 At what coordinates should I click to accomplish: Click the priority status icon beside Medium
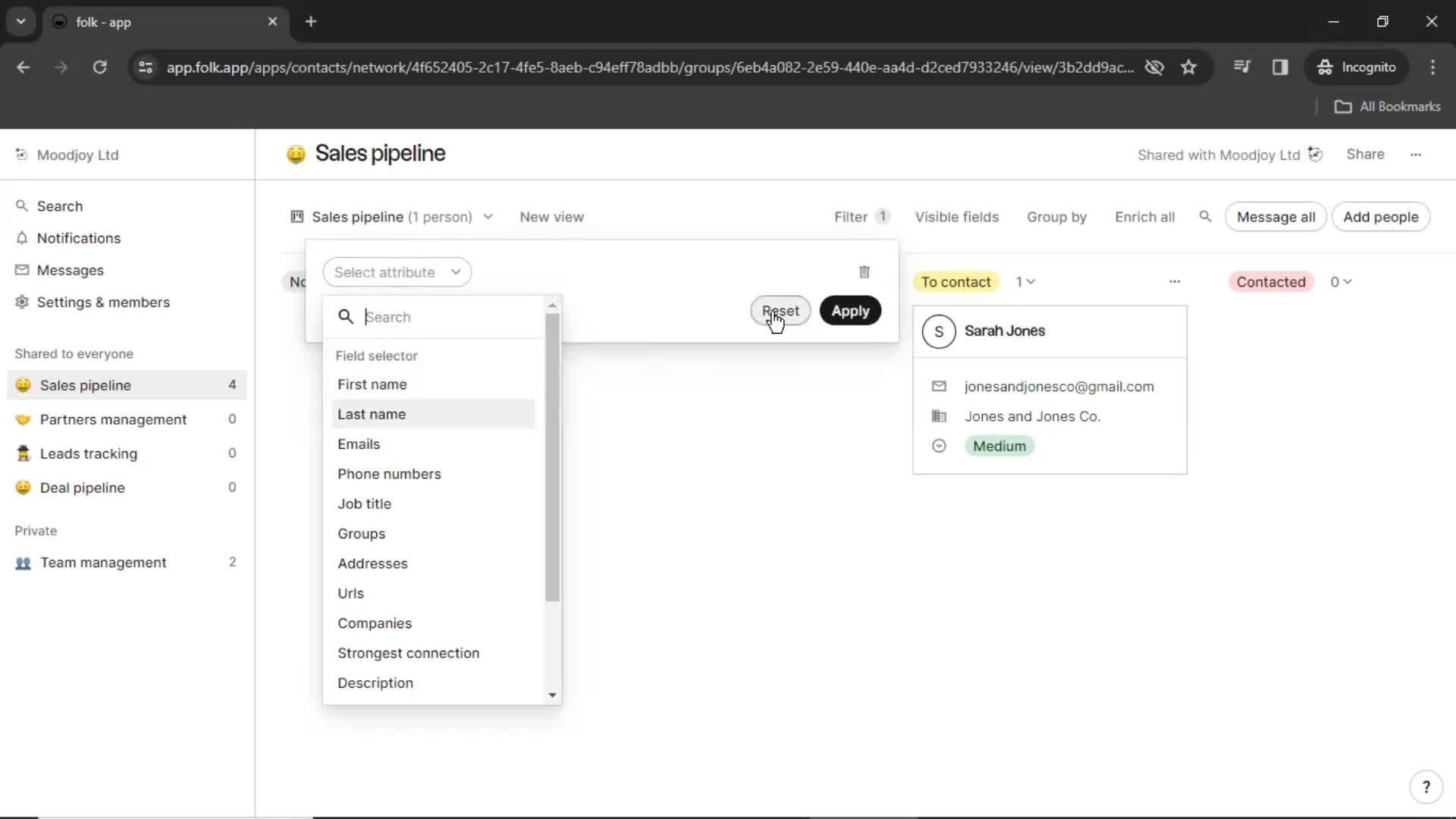click(x=939, y=446)
